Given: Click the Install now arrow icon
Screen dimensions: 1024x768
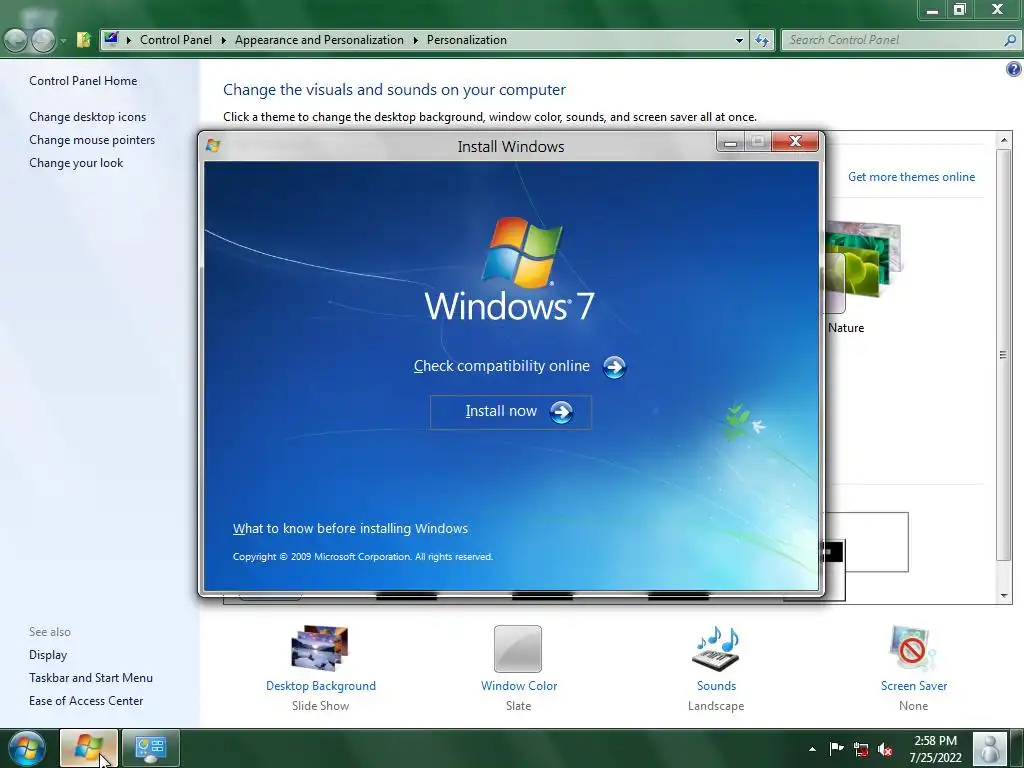Looking at the screenshot, I should (x=562, y=412).
